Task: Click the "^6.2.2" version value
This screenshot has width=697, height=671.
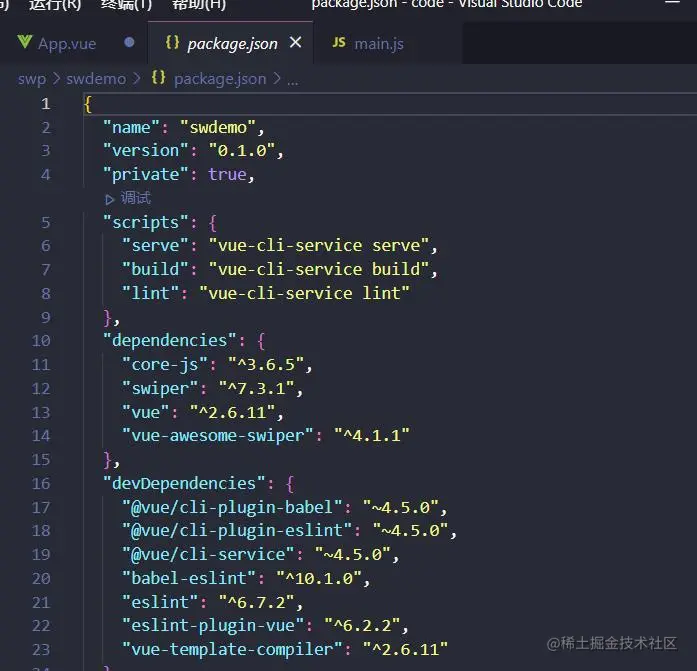Action: [362, 626]
